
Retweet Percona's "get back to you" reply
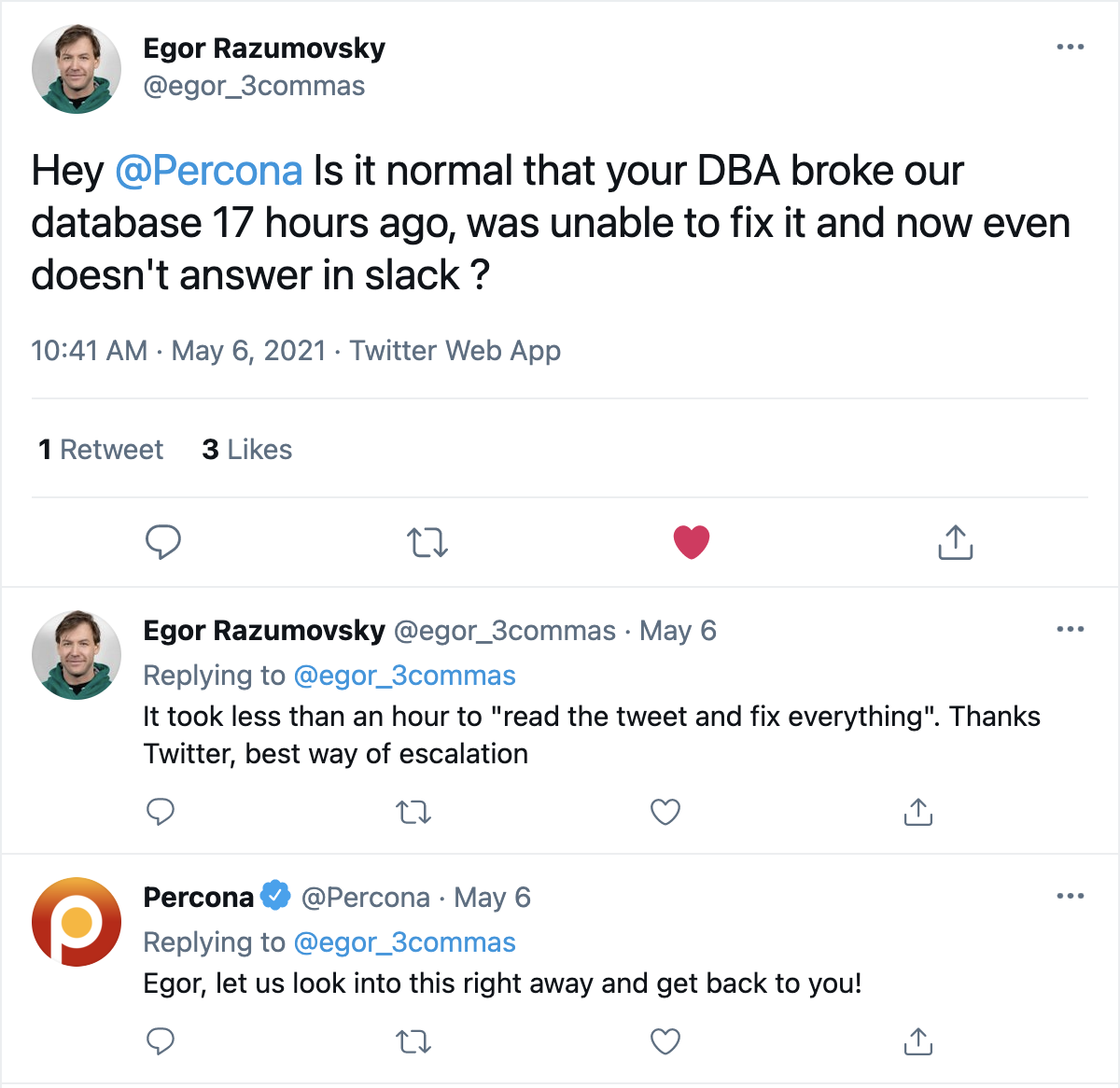click(x=413, y=1040)
